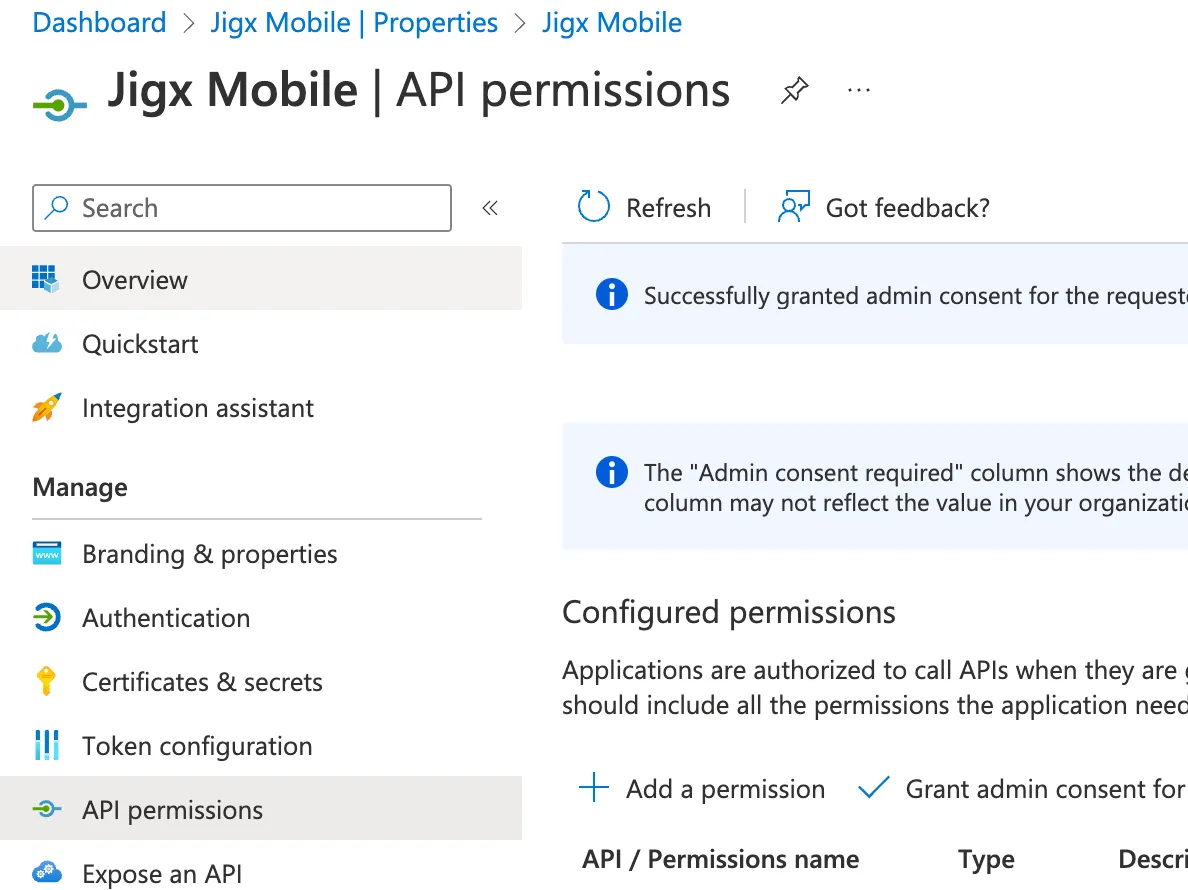This screenshot has width=1188, height=890.
Task: Click the info icon in Admin consent notice
Action: tap(611, 472)
